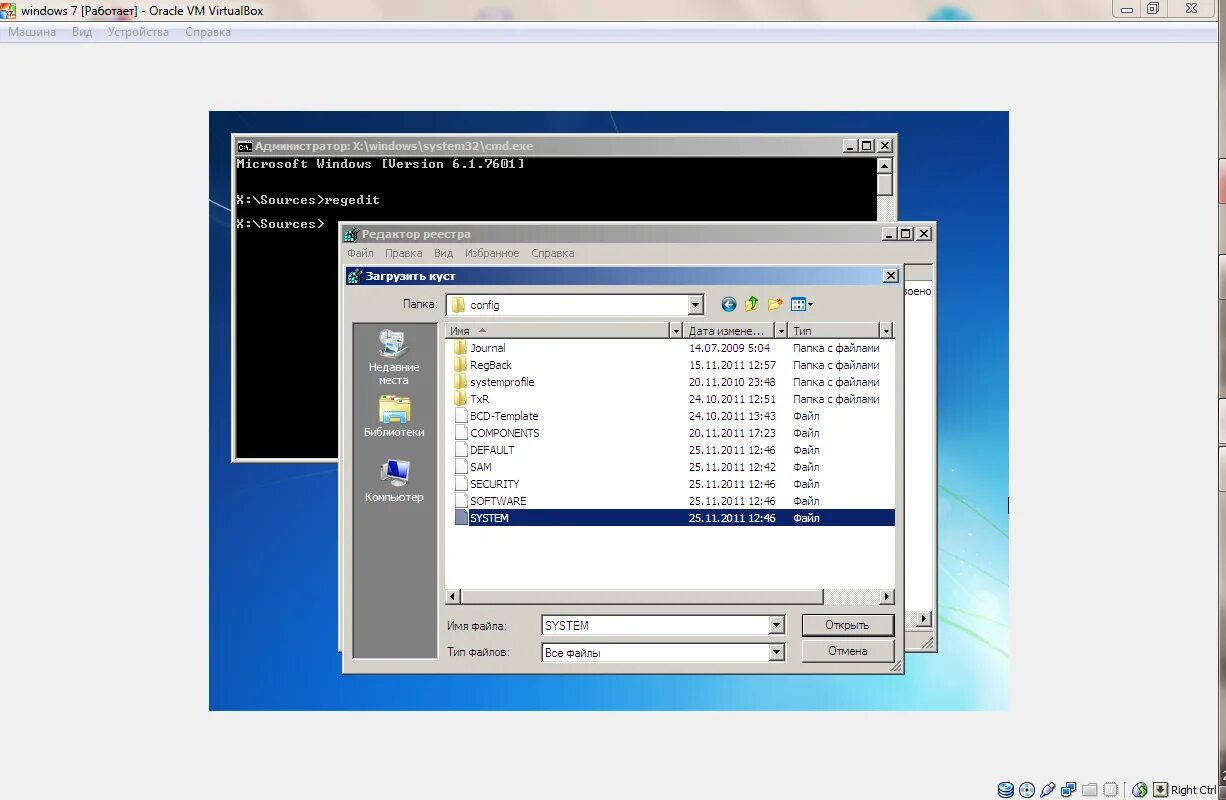Click VirtualBox network adapters indicator

(1069, 790)
